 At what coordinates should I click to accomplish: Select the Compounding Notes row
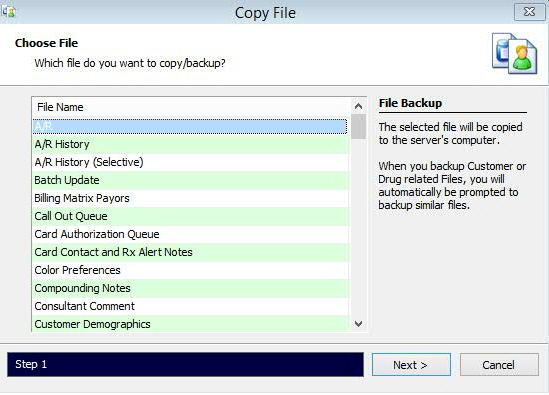coord(191,288)
